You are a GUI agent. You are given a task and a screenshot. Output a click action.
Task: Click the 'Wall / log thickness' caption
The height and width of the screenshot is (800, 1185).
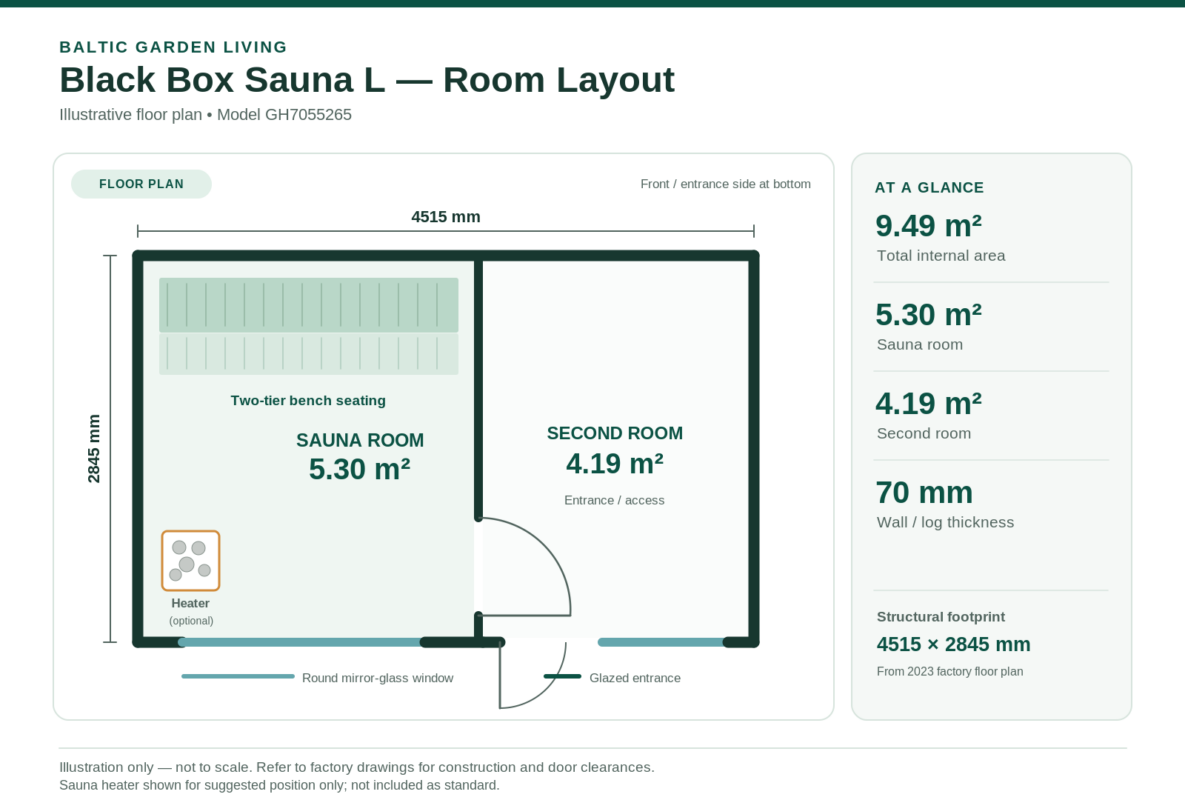point(945,523)
